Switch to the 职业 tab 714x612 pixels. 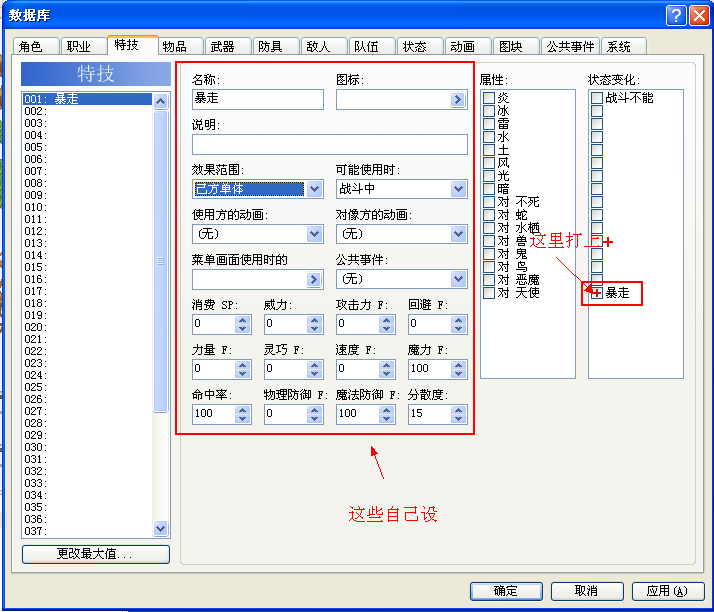(x=84, y=46)
